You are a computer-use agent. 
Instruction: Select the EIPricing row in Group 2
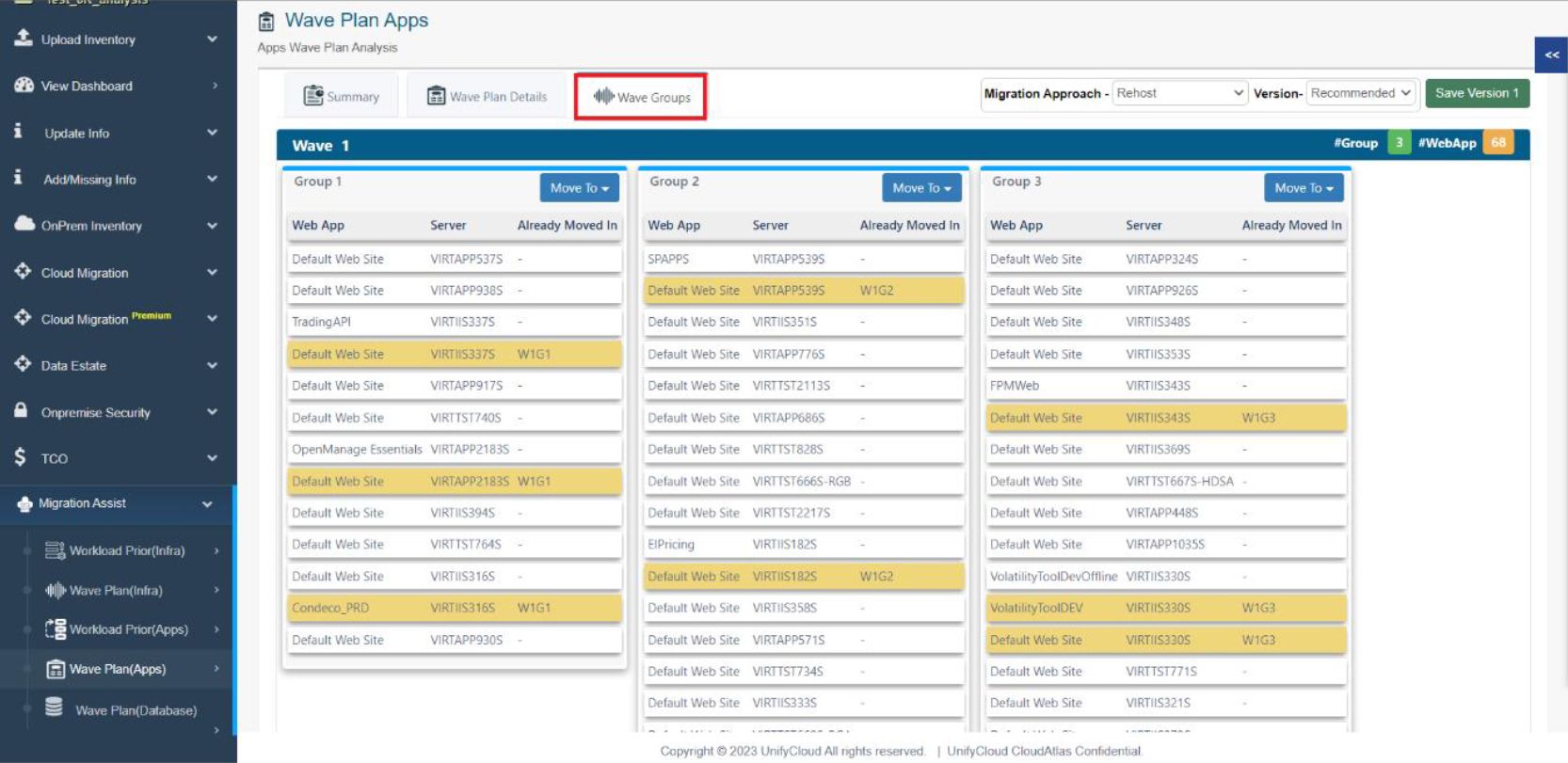tap(805, 544)
